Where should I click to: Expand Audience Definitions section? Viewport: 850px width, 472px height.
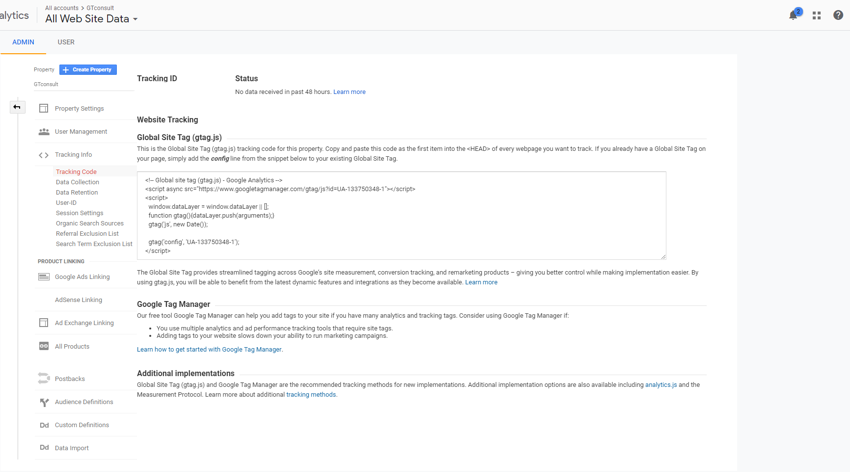84,402
